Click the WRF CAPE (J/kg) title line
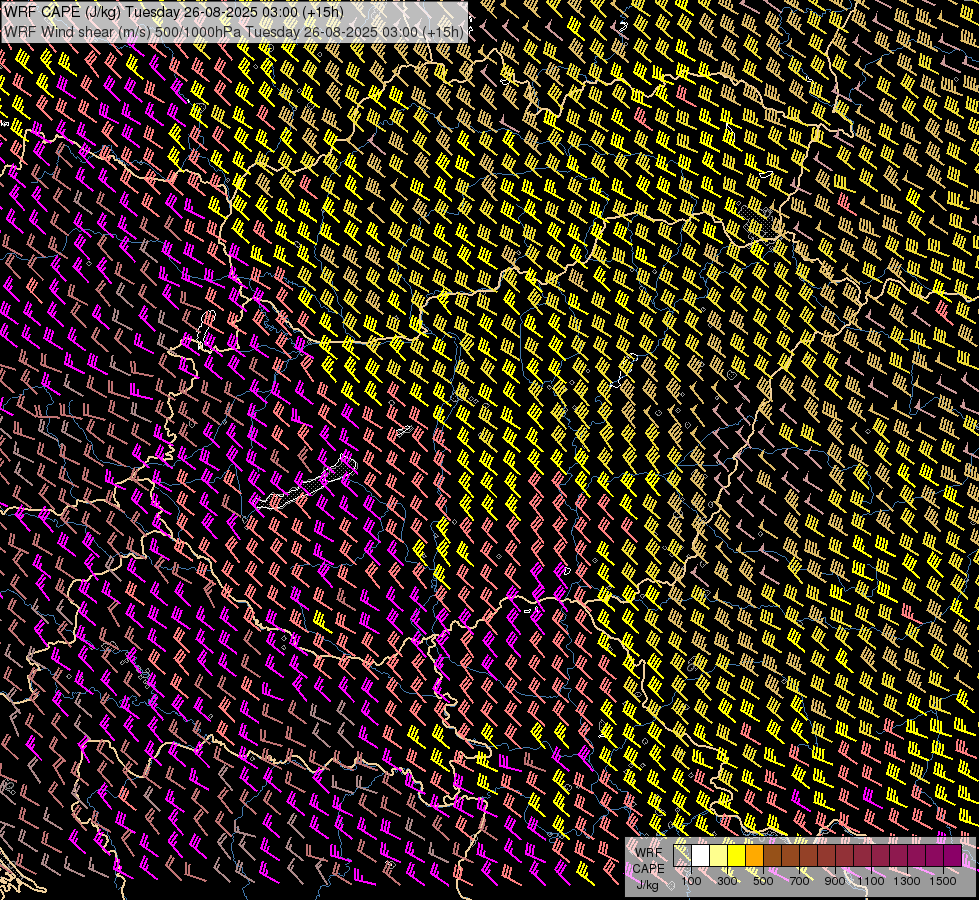The image size is (979, 900). click(174, 12)
